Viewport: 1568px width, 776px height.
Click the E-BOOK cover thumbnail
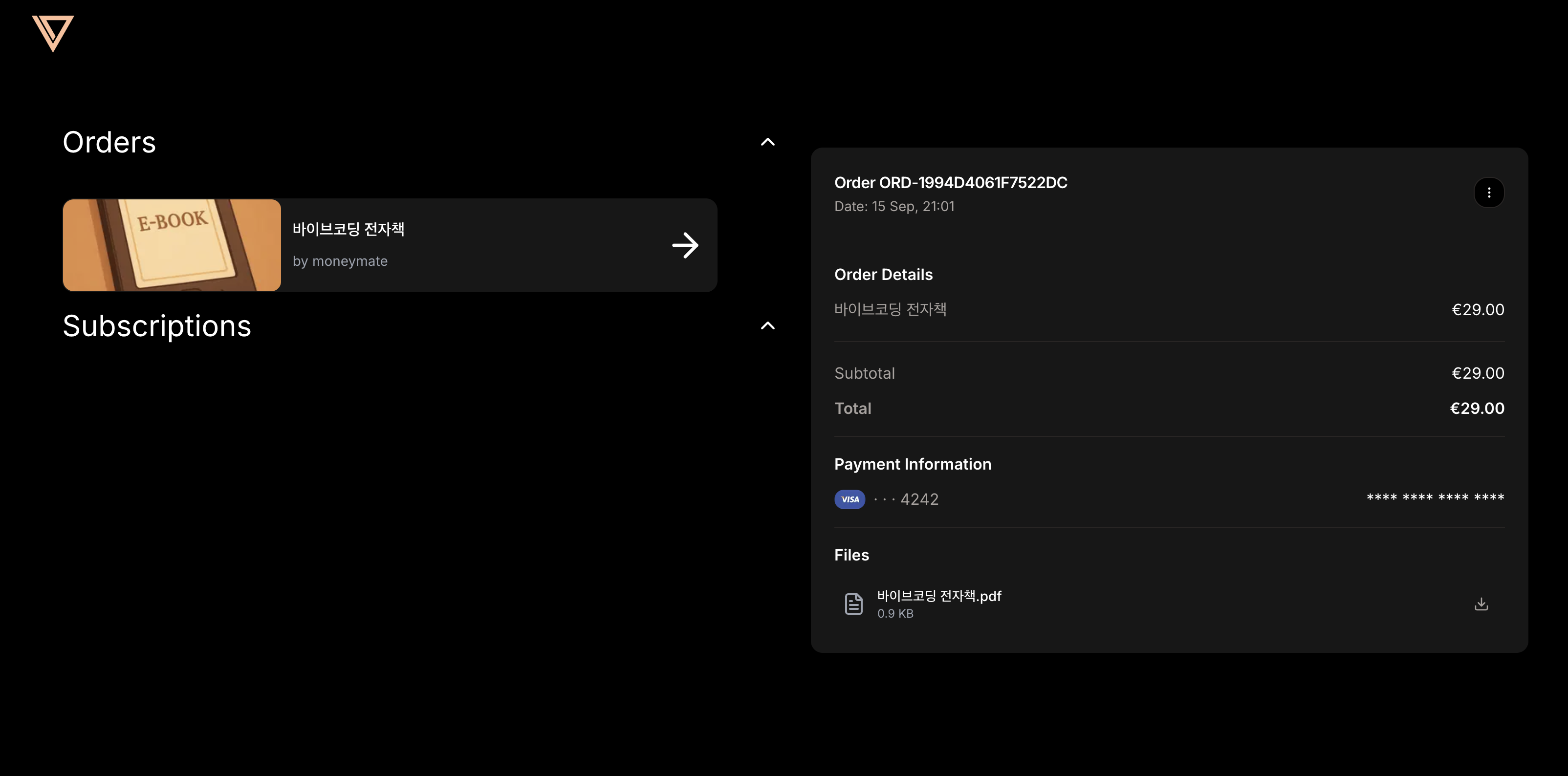[x=172, y=245]
